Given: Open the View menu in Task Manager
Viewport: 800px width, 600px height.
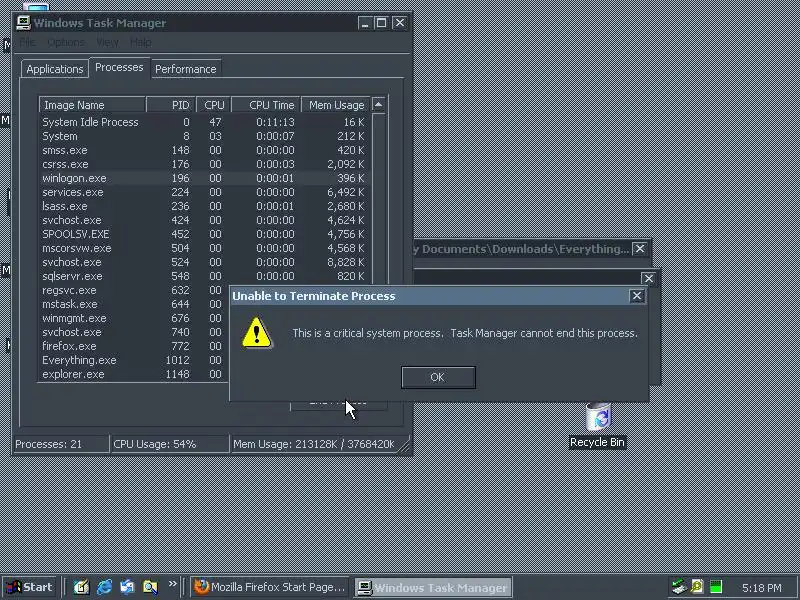Looking at the screenshot, I should [x=107, y=42].
